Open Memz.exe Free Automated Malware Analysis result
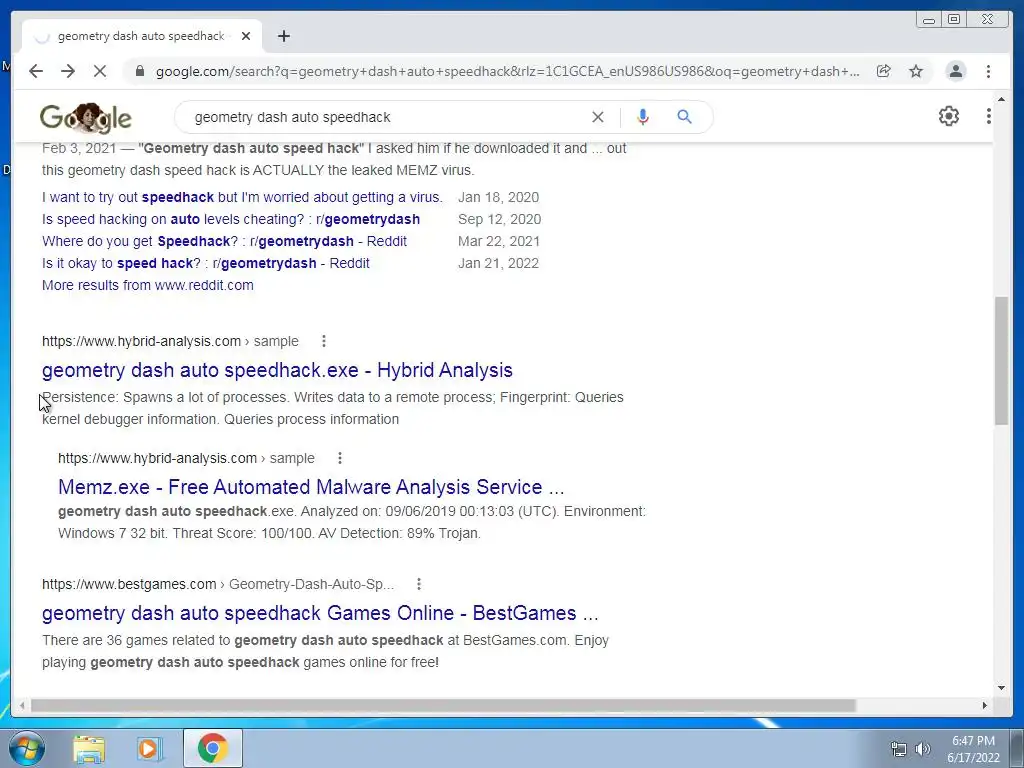The height and width of the screenshot is (768, 1024). (x=311, y=487)
